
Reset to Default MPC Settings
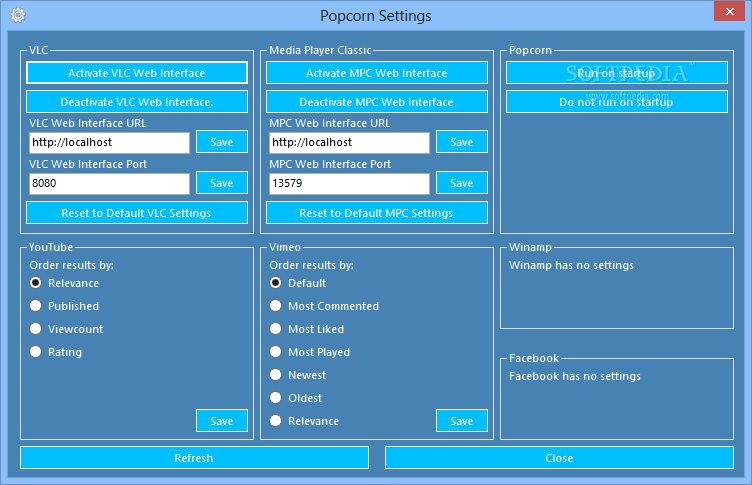pyautogui.click(x=377, y=213)
